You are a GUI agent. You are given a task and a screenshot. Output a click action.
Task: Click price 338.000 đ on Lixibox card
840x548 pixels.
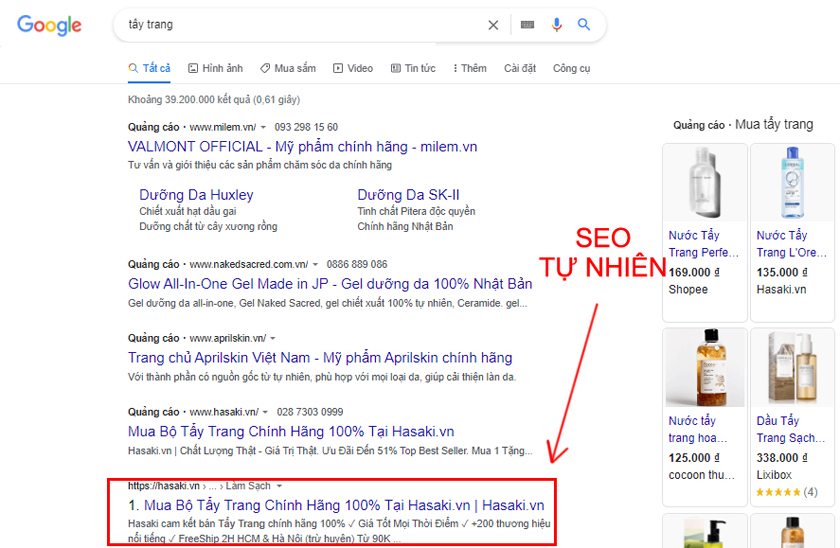click(782, 458)
